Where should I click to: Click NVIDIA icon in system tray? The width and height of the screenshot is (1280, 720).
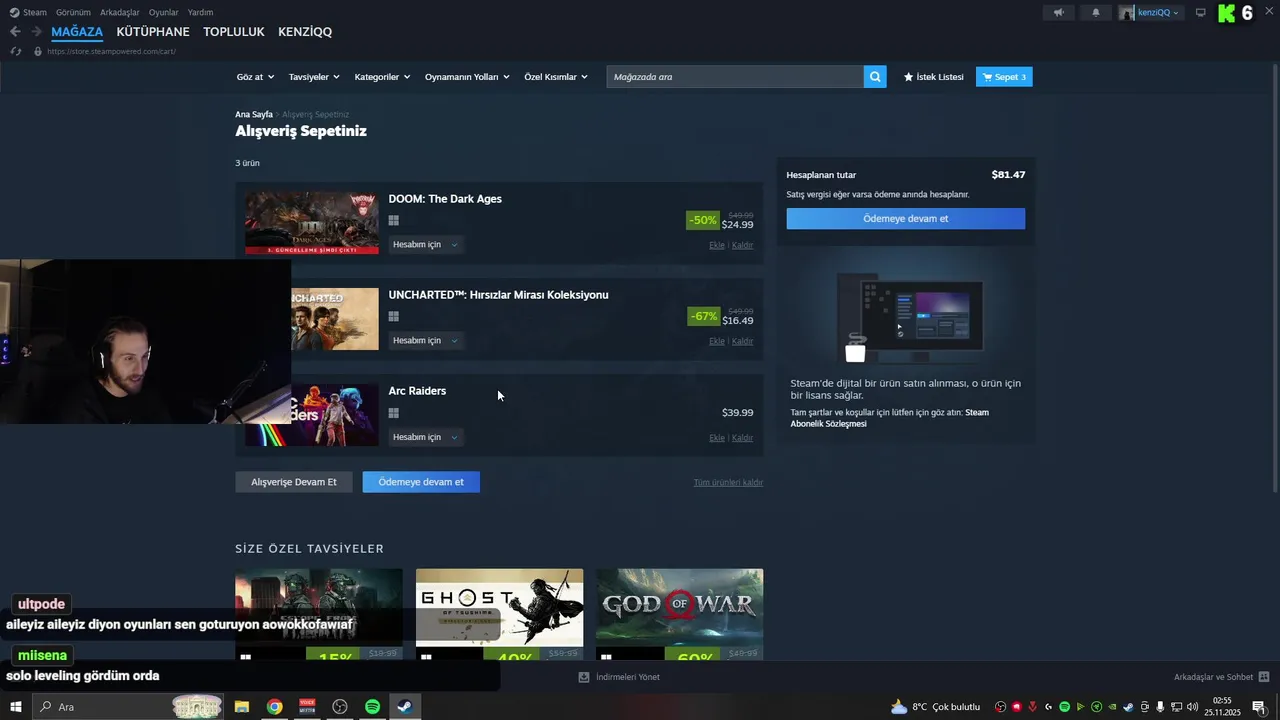pos(1112,707)
